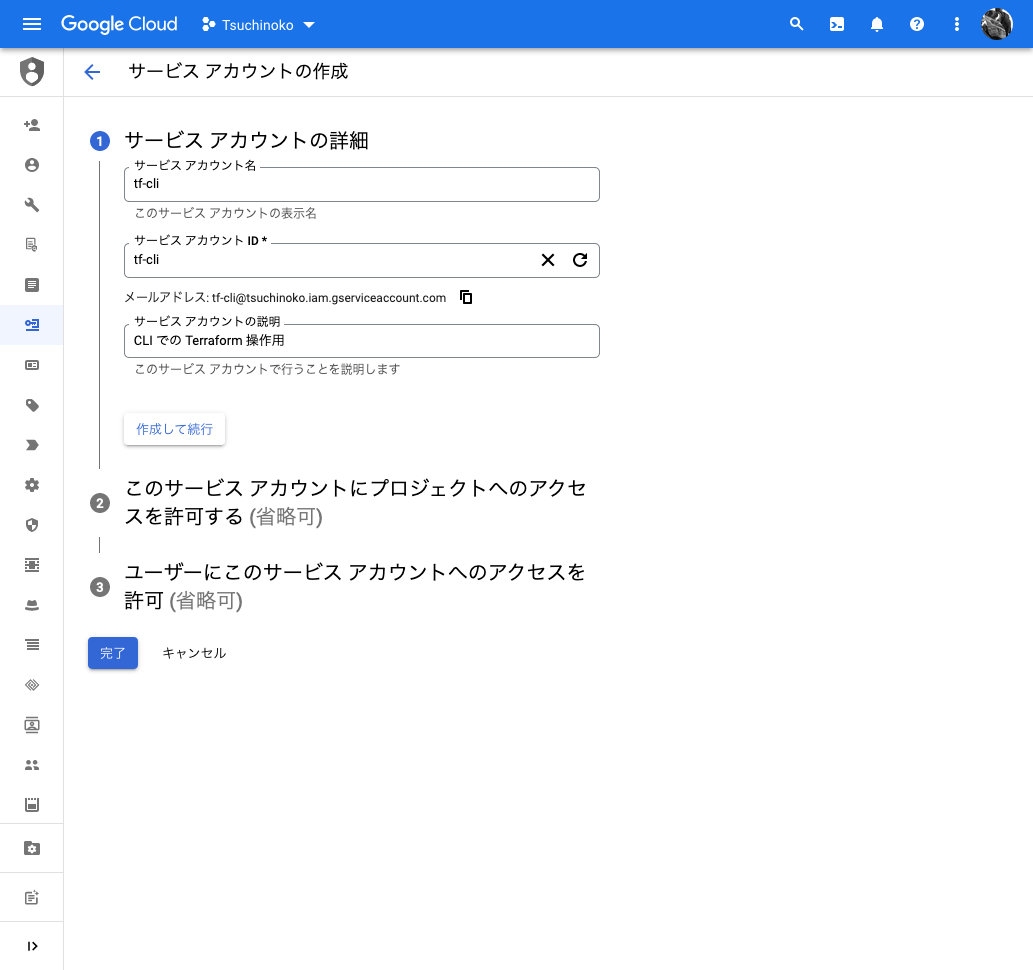Open the Groups people icon in sidebar
Viewport: 1033px width, 970px height.
click(32, 765)
